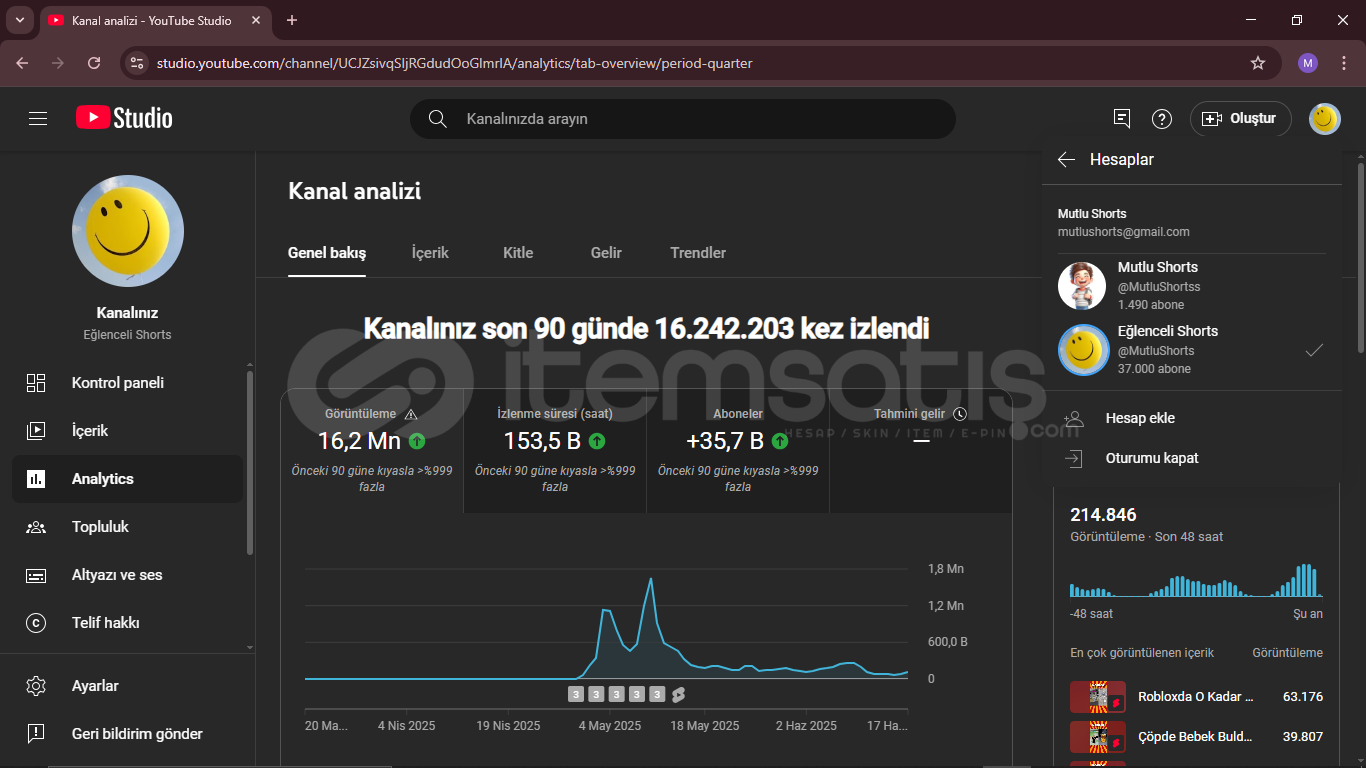Select Analytics in the sidebar
Image resolution: width=1366 pixels, height=768 pixels.
coord(128,479)
